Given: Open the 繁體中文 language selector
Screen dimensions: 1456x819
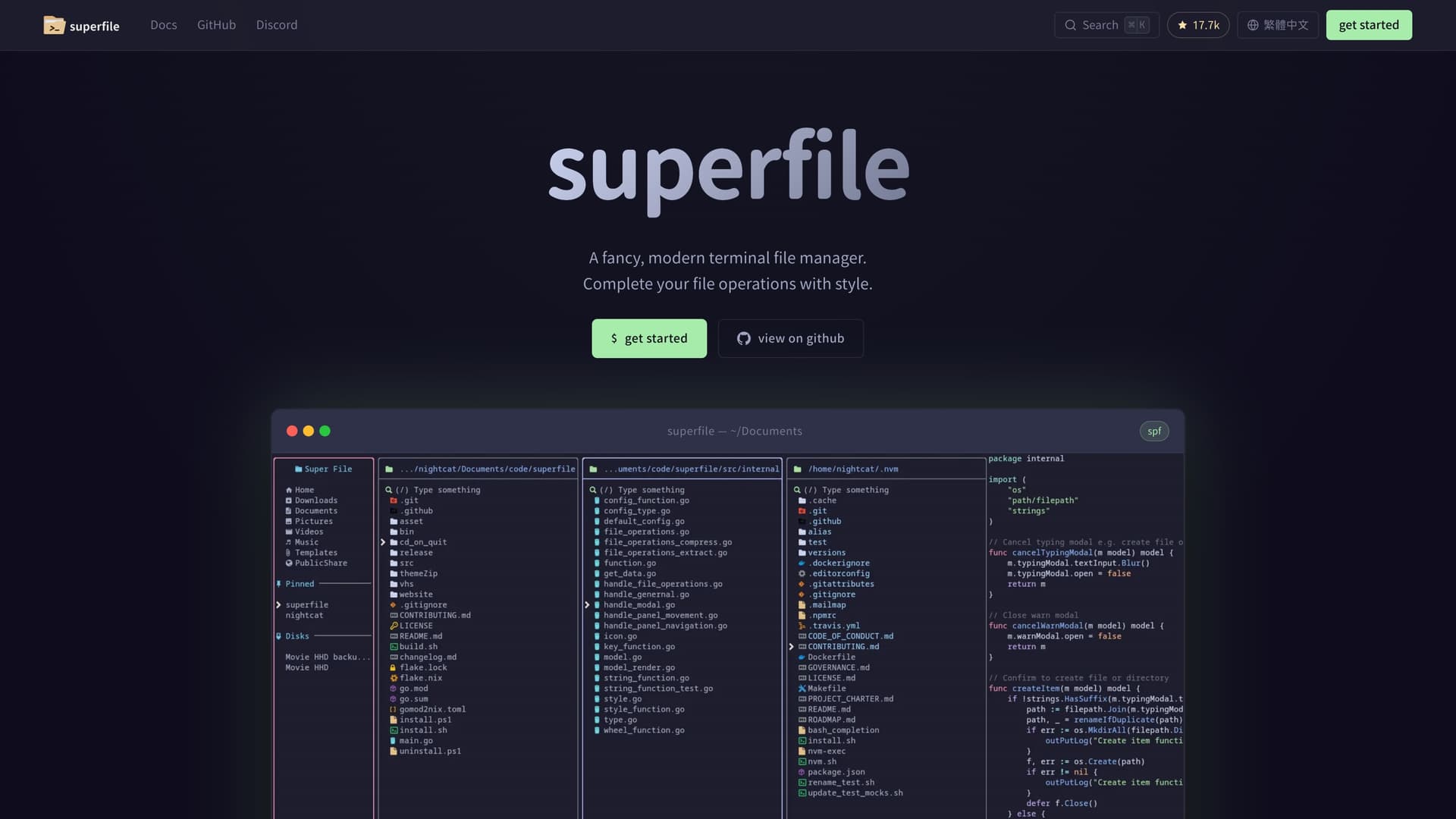Looking at the screenshot, I should coord(1278,25).
